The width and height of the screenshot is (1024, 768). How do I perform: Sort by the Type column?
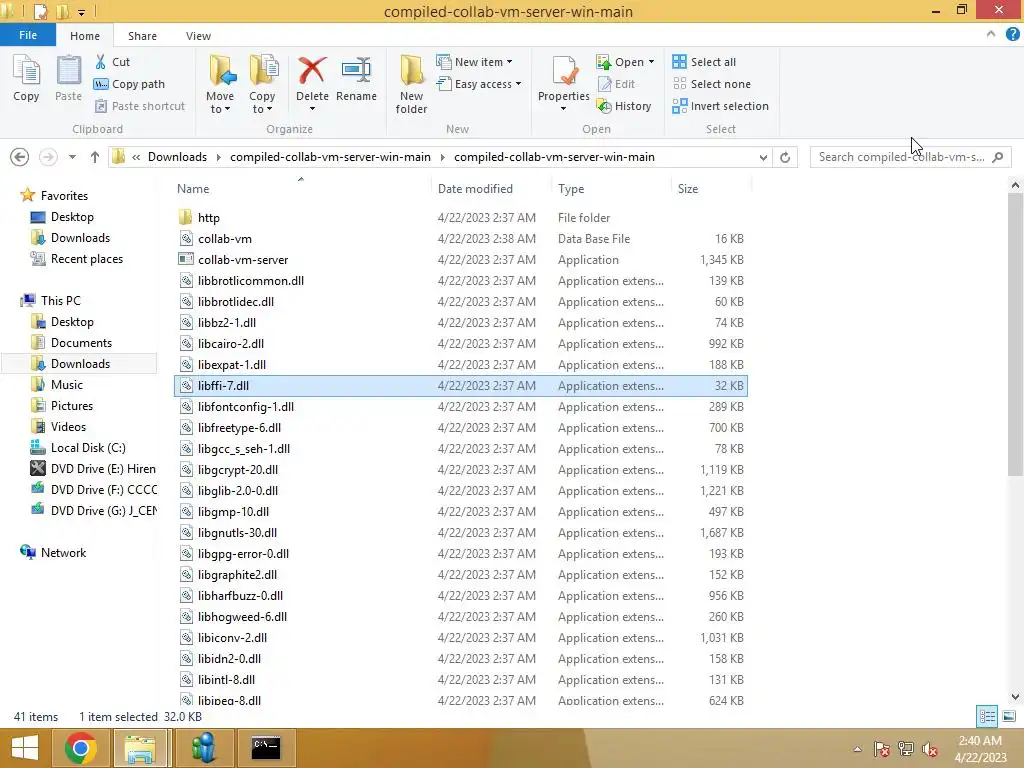tap(571, 189)
